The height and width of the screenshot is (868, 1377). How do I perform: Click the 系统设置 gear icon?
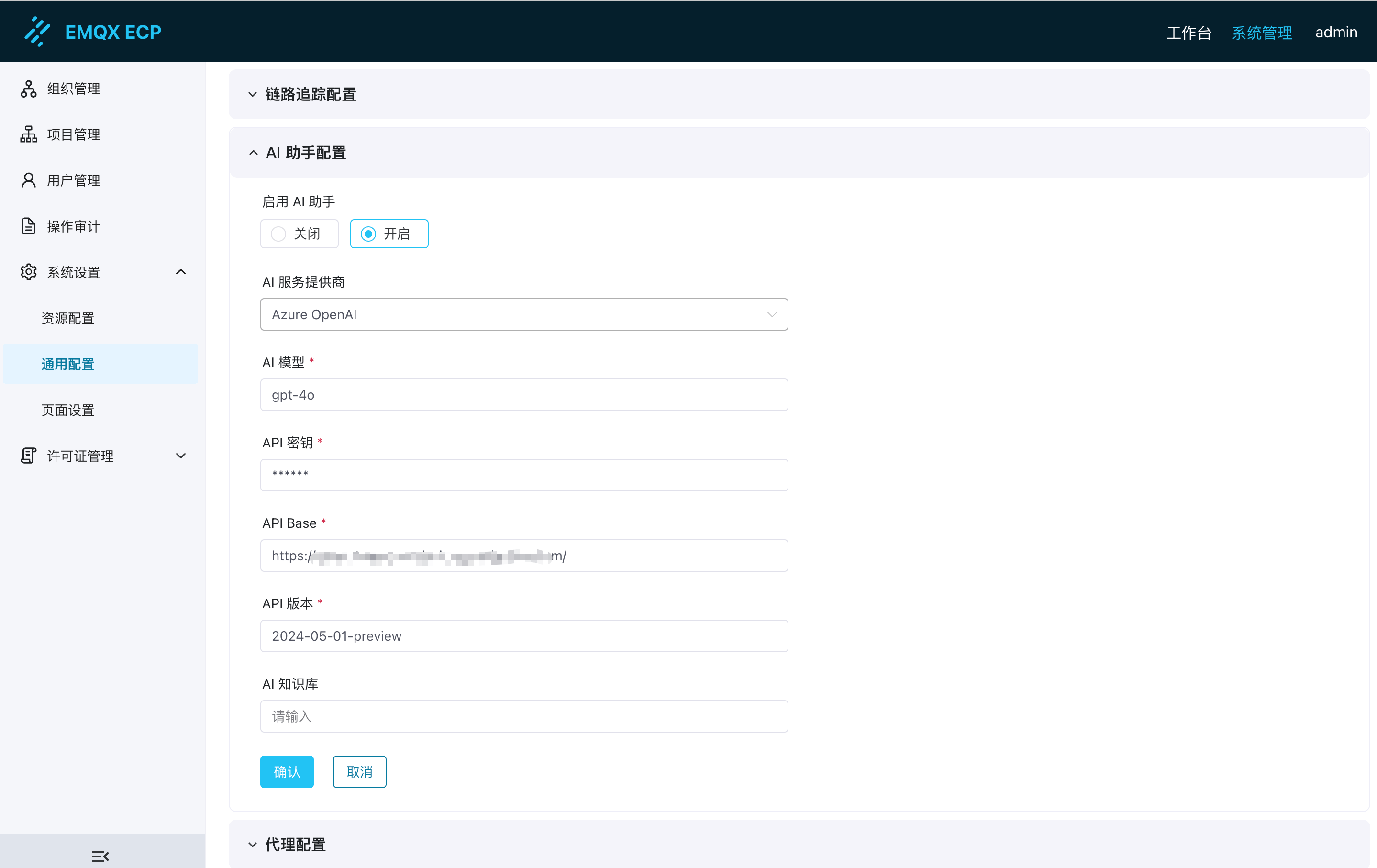[x=29, y=272]
